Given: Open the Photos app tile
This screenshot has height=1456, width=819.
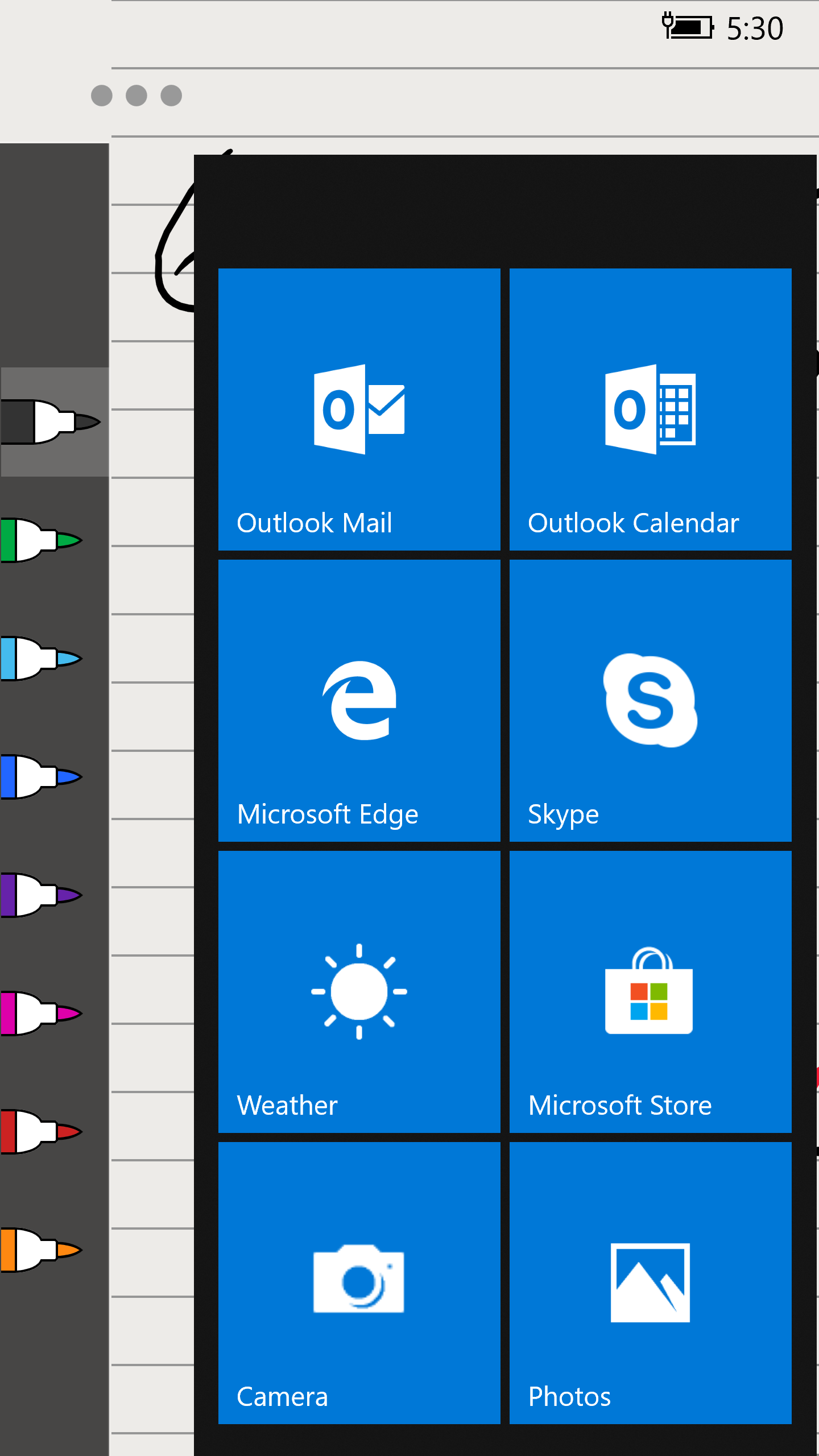Looking at the screenshot, I should (x=650, y=1283).
